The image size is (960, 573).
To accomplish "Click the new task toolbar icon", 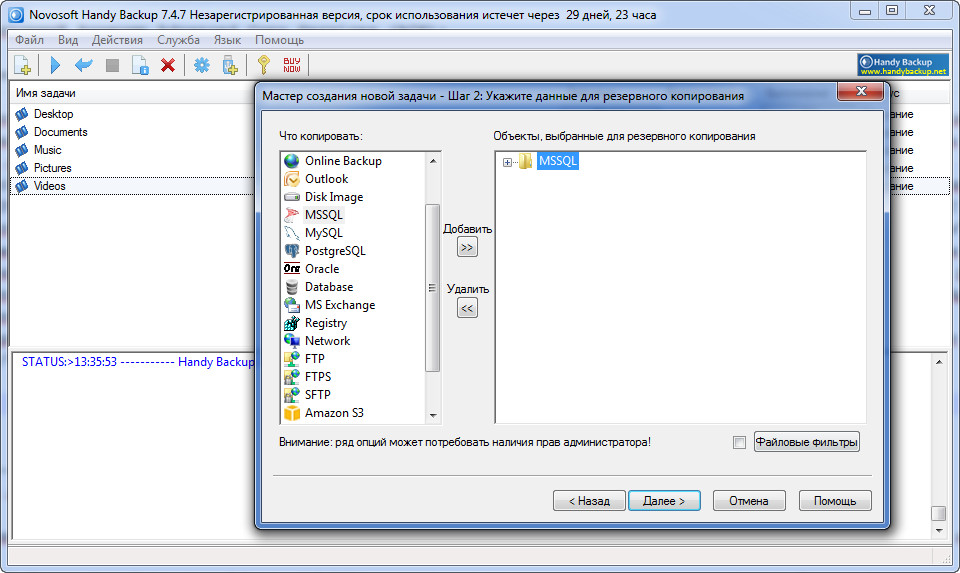I will click(x=23, y=65).
